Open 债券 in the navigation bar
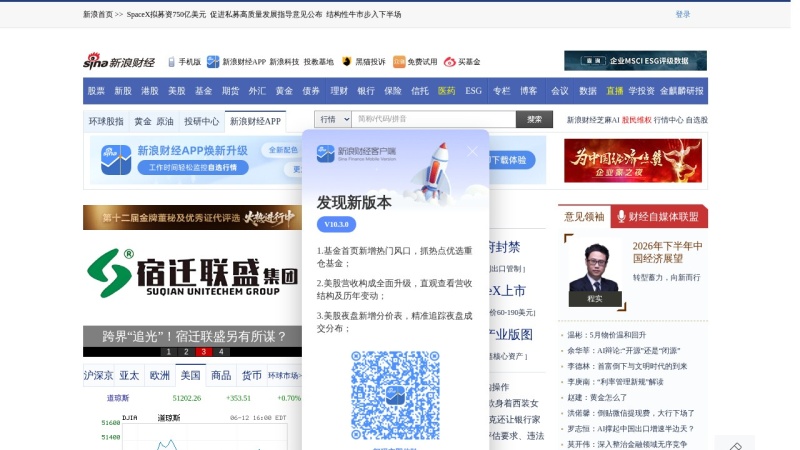This screenshot has height=450, width=800. click(x=311, y=91)
